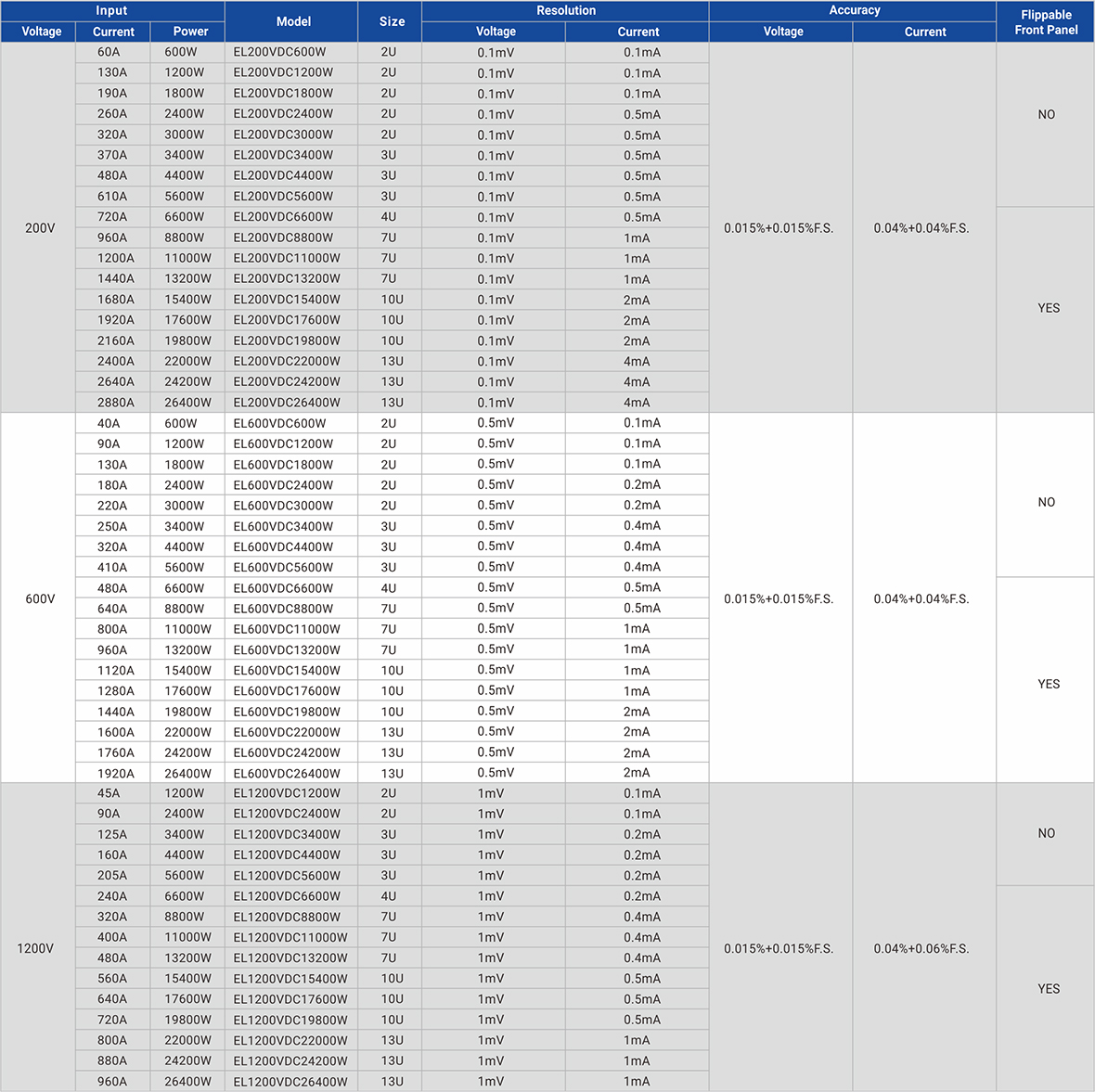Select the 0.04%+0.06%F.S. current accuracy cell
The height and width of the screenshot is (1092, 1095).
pyautogui.click(x=924, y=948)
